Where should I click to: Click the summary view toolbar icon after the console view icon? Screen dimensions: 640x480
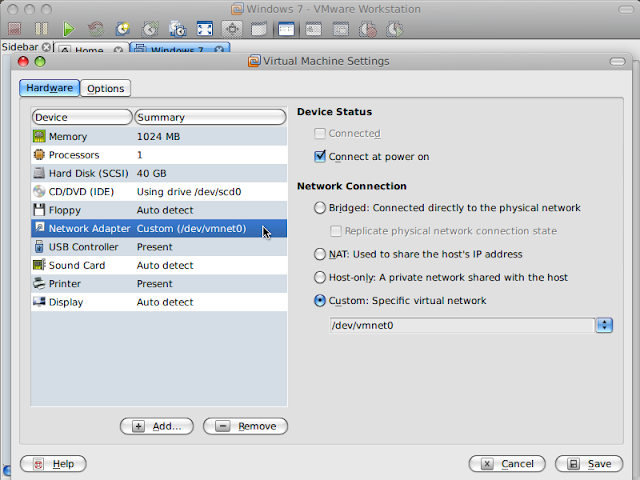coord(313,29)
